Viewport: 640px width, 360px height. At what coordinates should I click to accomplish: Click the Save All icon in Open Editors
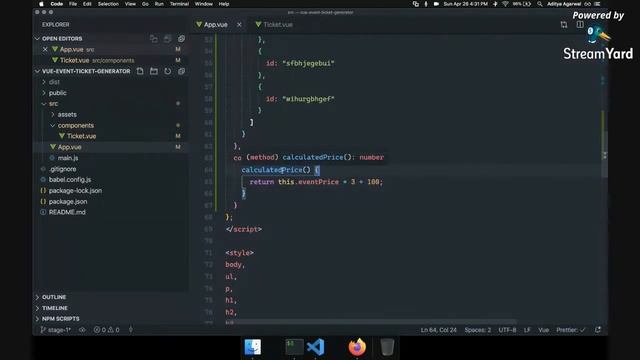click(168, 38)
